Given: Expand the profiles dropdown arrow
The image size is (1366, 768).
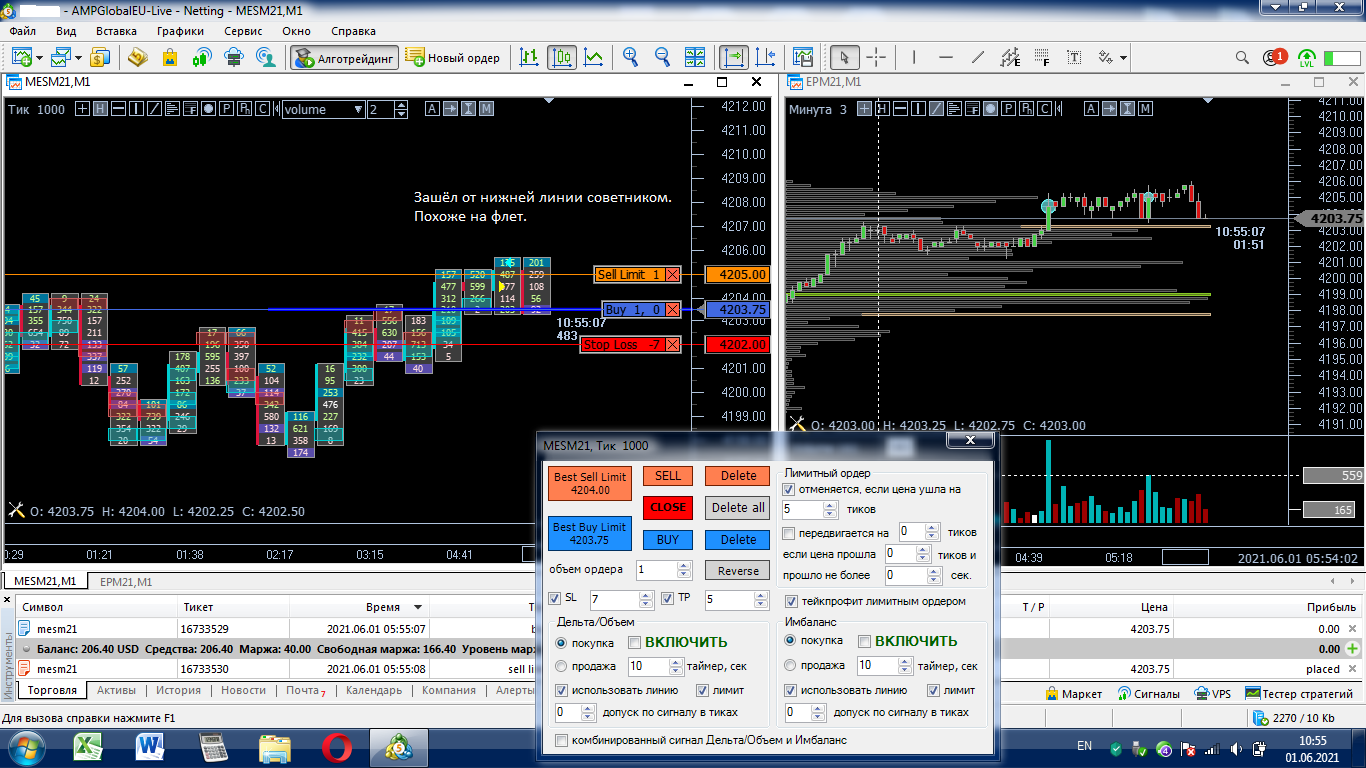Looking at the screenshot, I should (x=76, y=58).
